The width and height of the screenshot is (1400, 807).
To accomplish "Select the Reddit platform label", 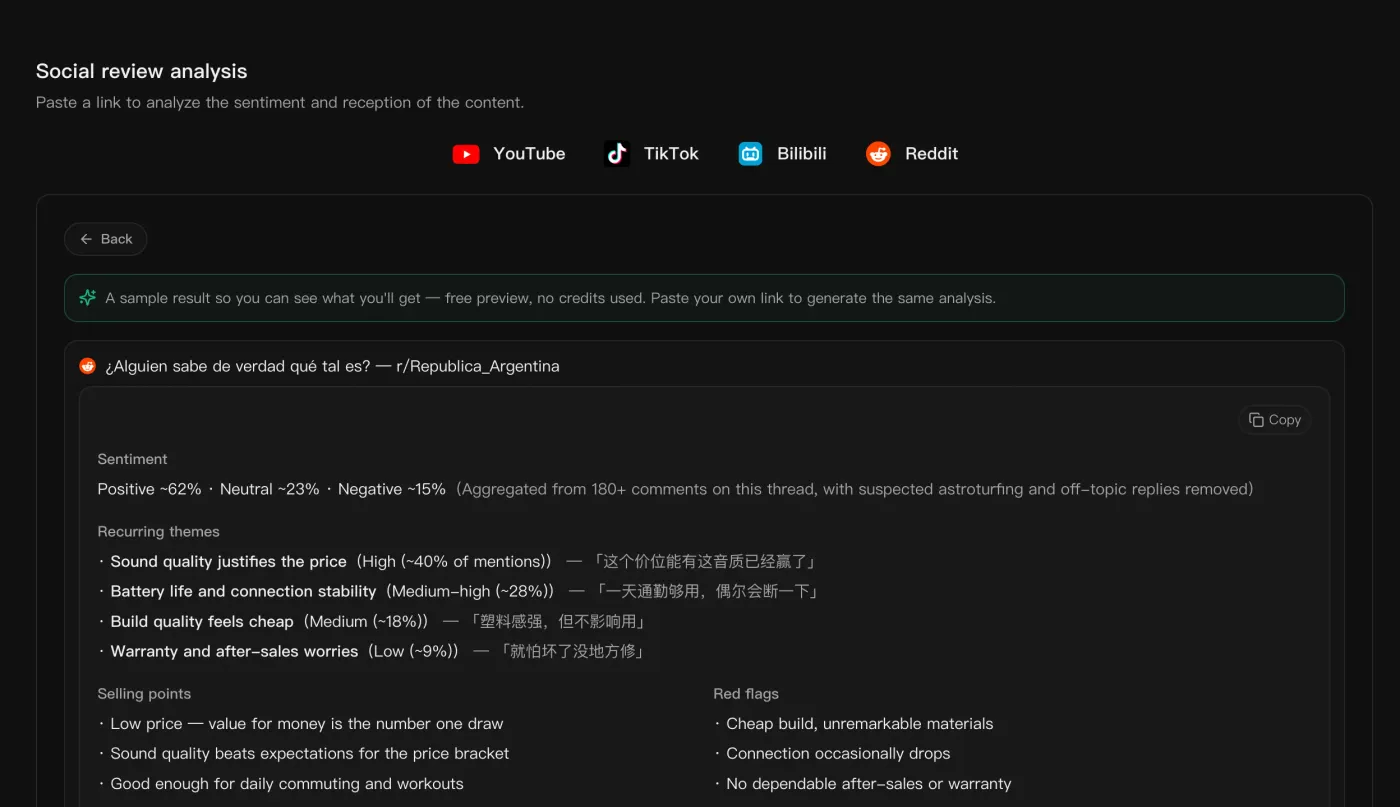I will 931,154.
